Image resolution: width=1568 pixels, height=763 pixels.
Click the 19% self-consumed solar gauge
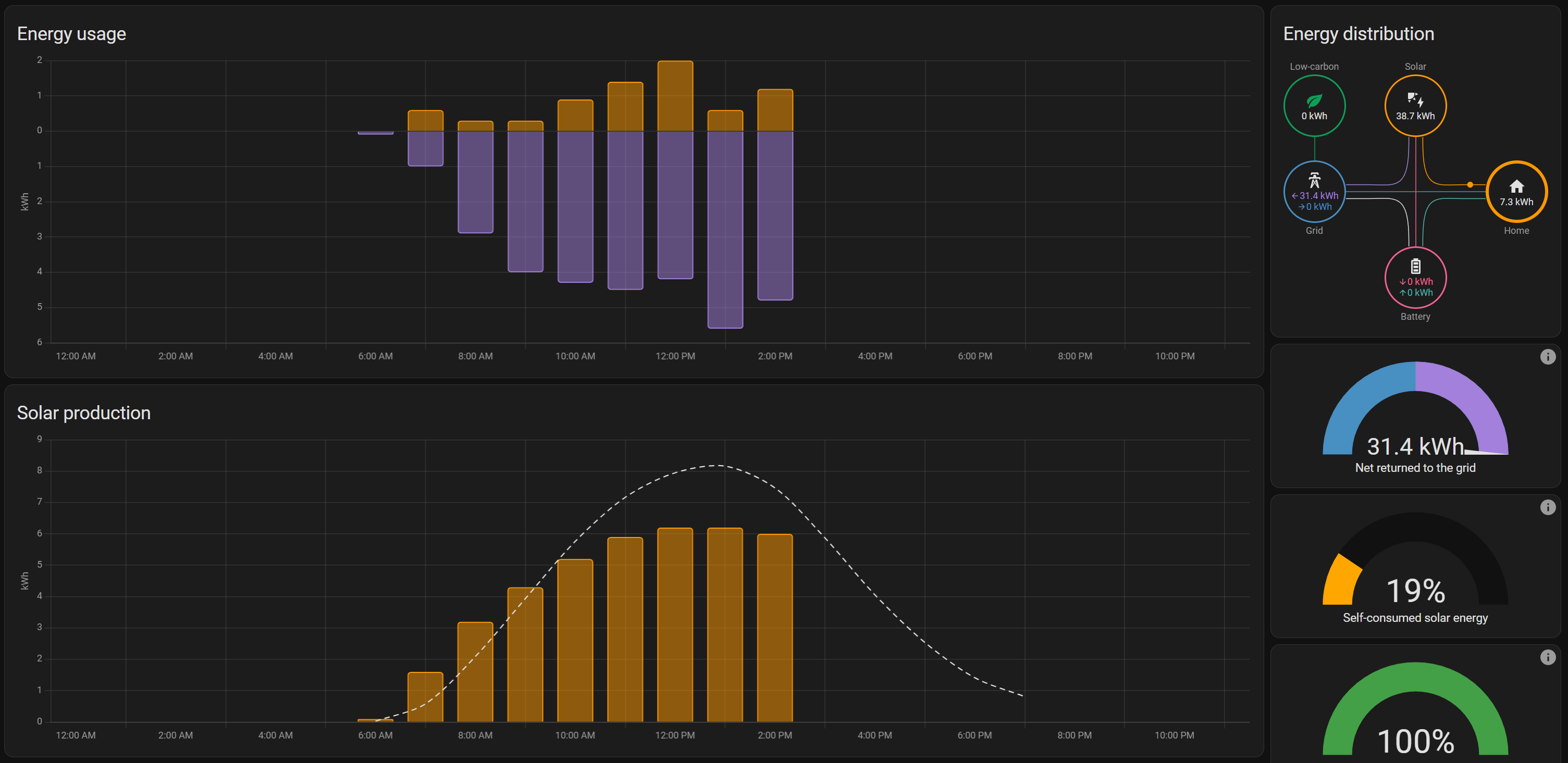pyautogui.click(x=1415, y=558)
